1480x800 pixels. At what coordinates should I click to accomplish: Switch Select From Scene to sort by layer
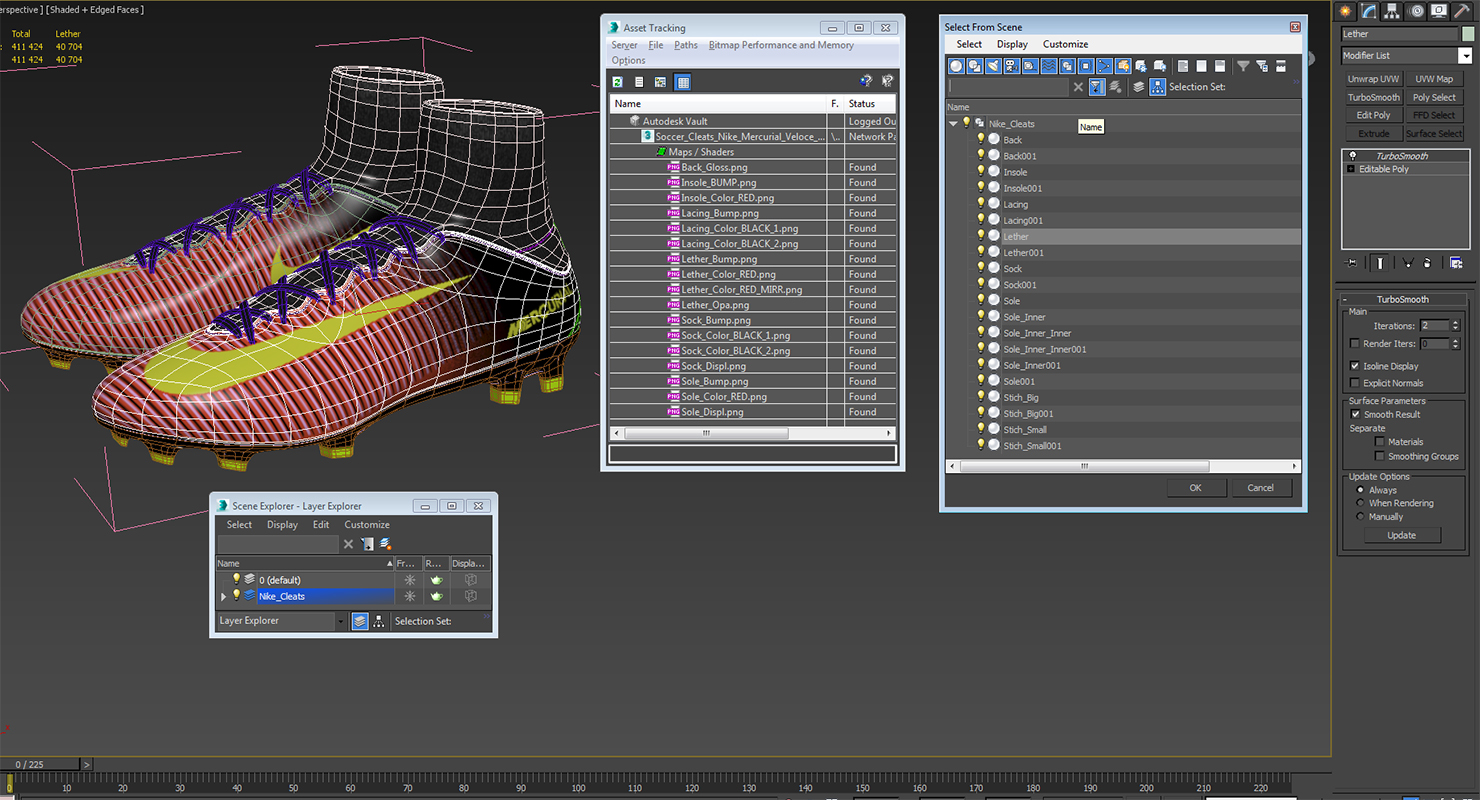point(1138,87)
